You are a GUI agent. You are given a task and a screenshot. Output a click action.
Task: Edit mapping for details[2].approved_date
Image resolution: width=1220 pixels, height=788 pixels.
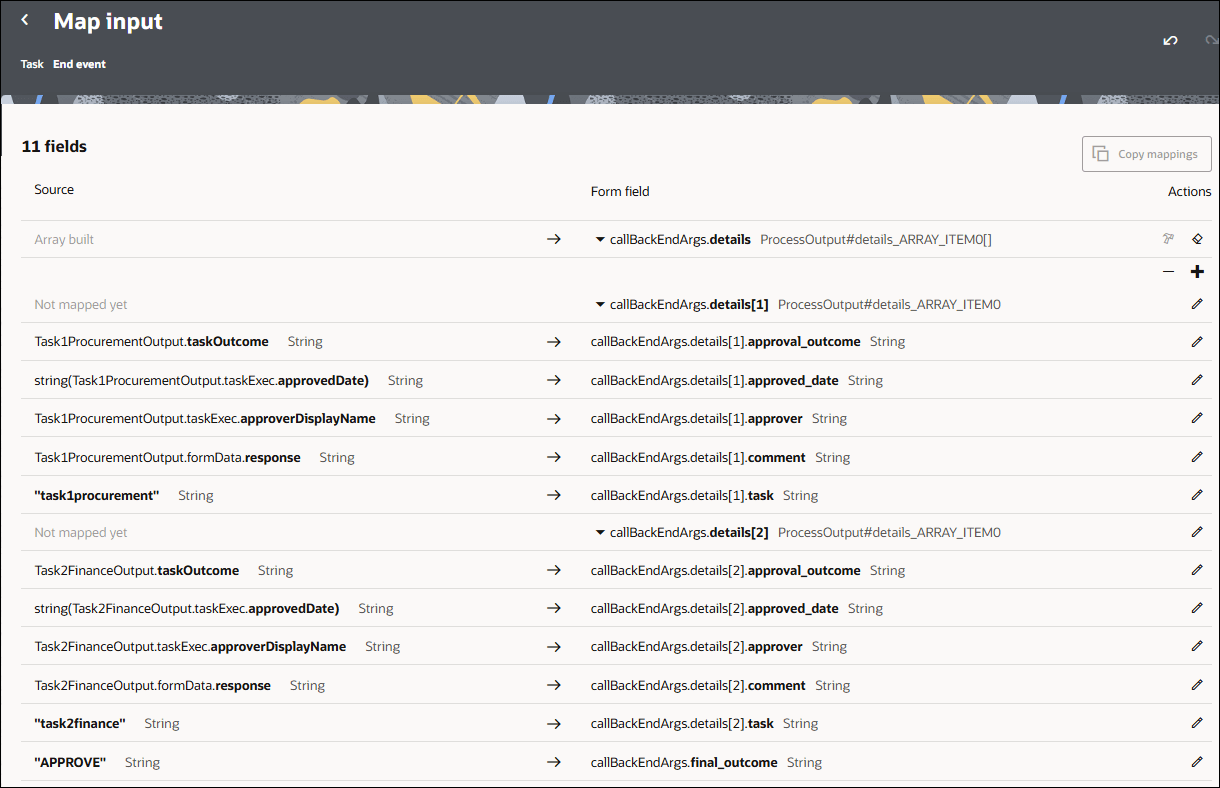click(x=1197, y=608)
